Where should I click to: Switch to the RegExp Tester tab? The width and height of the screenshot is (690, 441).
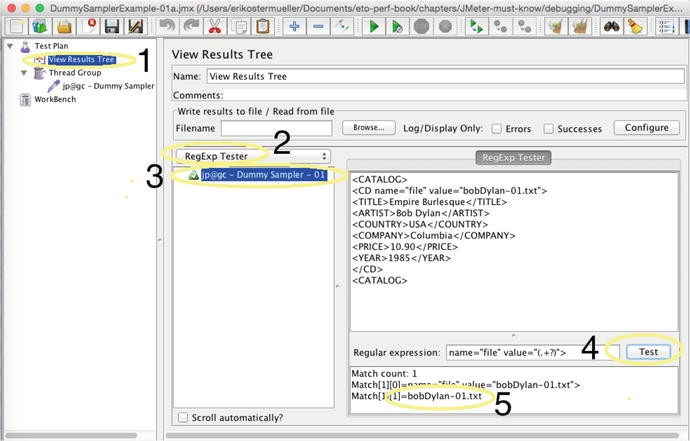tap(513, 158)
